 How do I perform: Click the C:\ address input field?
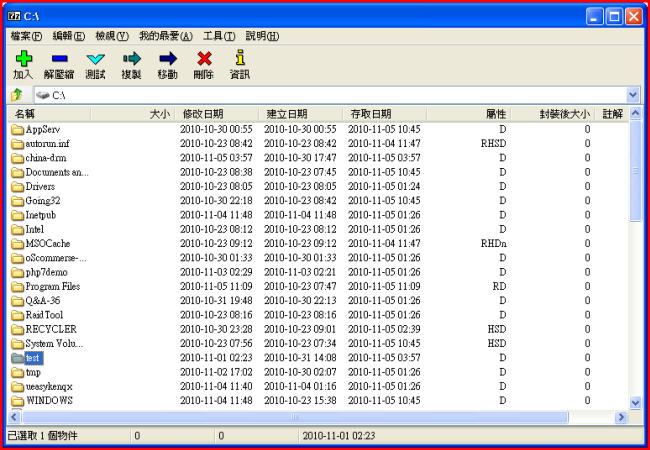[330, 95]
